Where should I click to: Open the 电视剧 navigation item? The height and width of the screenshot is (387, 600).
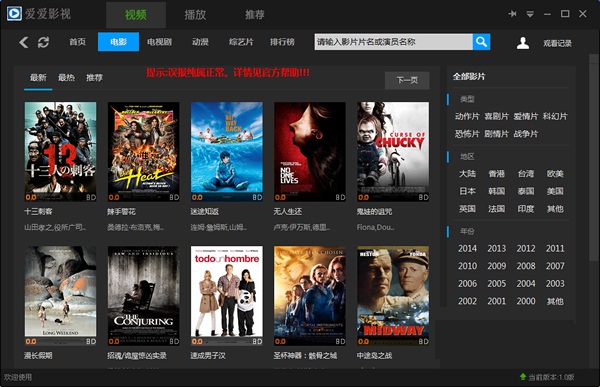point(159,42)
